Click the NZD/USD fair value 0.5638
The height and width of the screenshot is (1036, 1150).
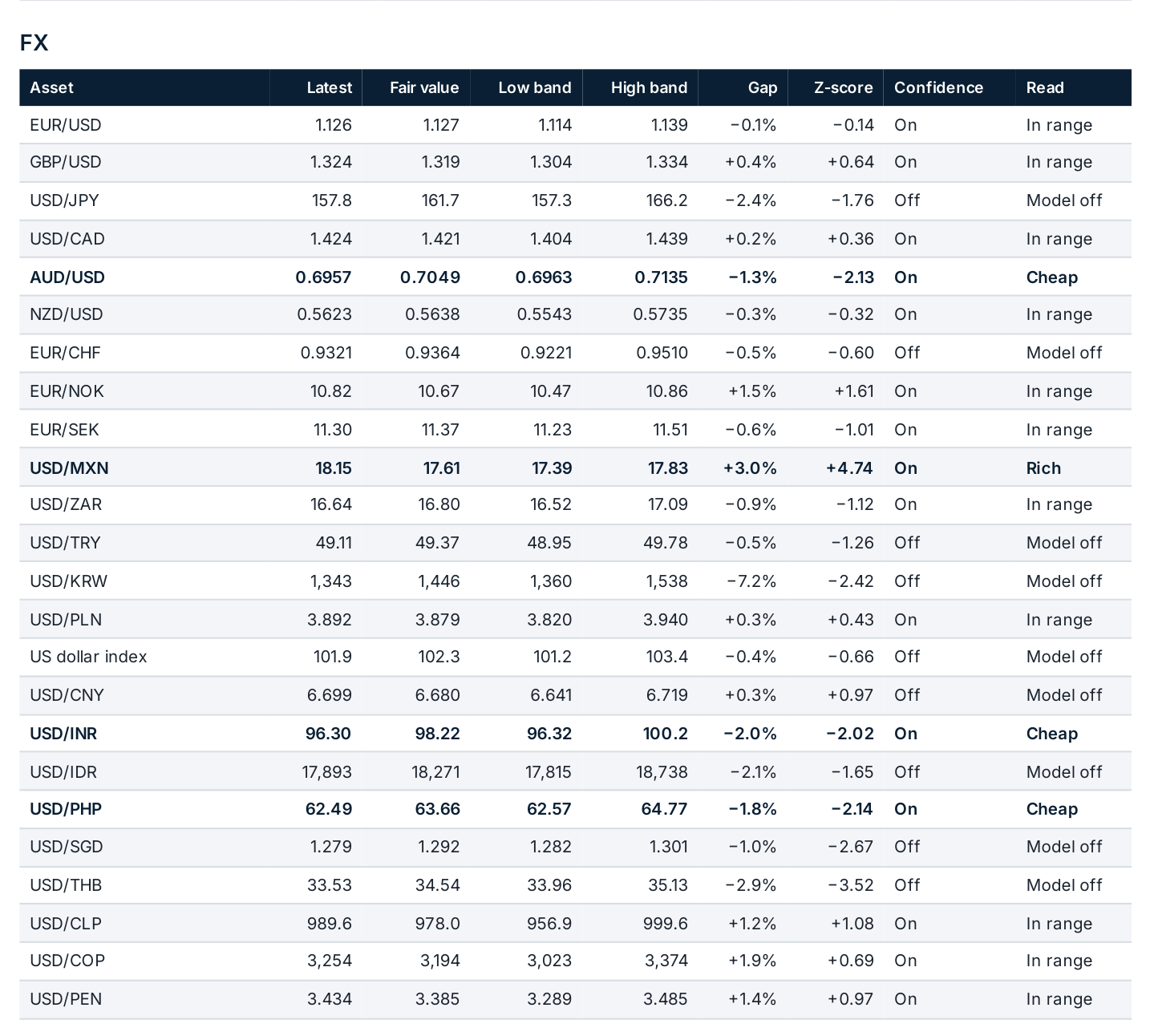(x=432, y=314)
